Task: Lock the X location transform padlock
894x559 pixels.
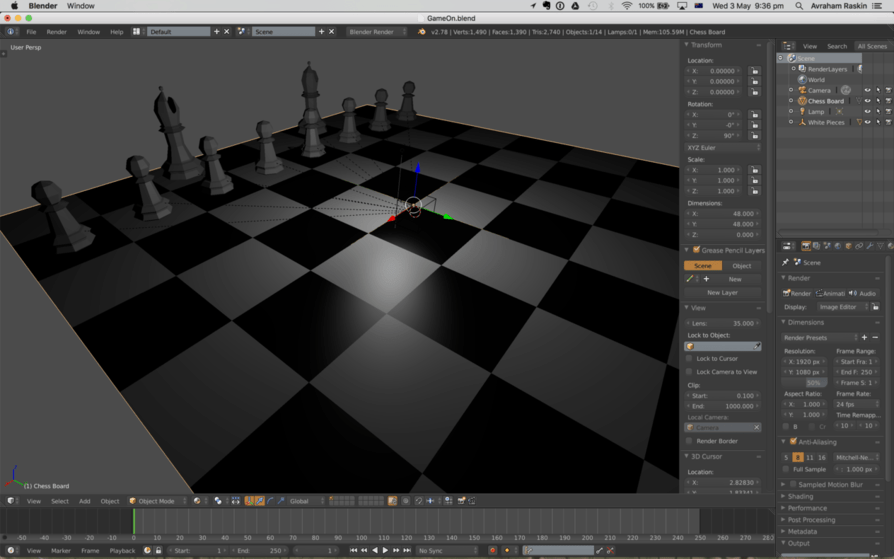Action: pyautogui.click(x=754, y=71)
